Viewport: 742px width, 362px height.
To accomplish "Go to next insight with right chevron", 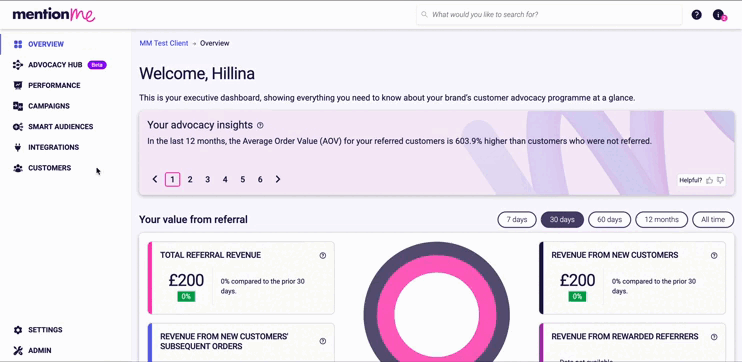I will pos(278,179).
